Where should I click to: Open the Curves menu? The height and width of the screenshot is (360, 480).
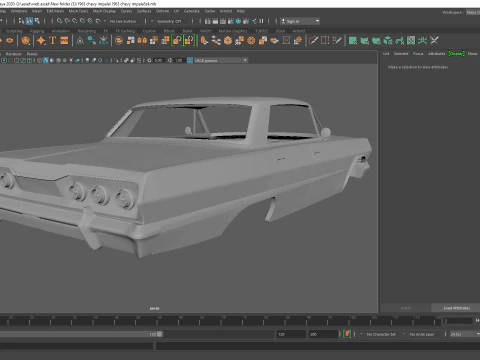coord(126,11)
